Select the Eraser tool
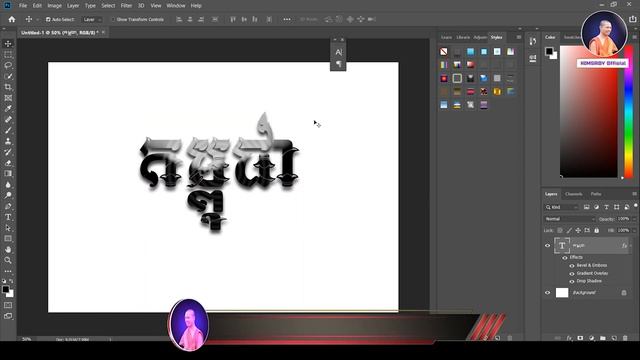This screenshot has width=640, height=360. 8,163
